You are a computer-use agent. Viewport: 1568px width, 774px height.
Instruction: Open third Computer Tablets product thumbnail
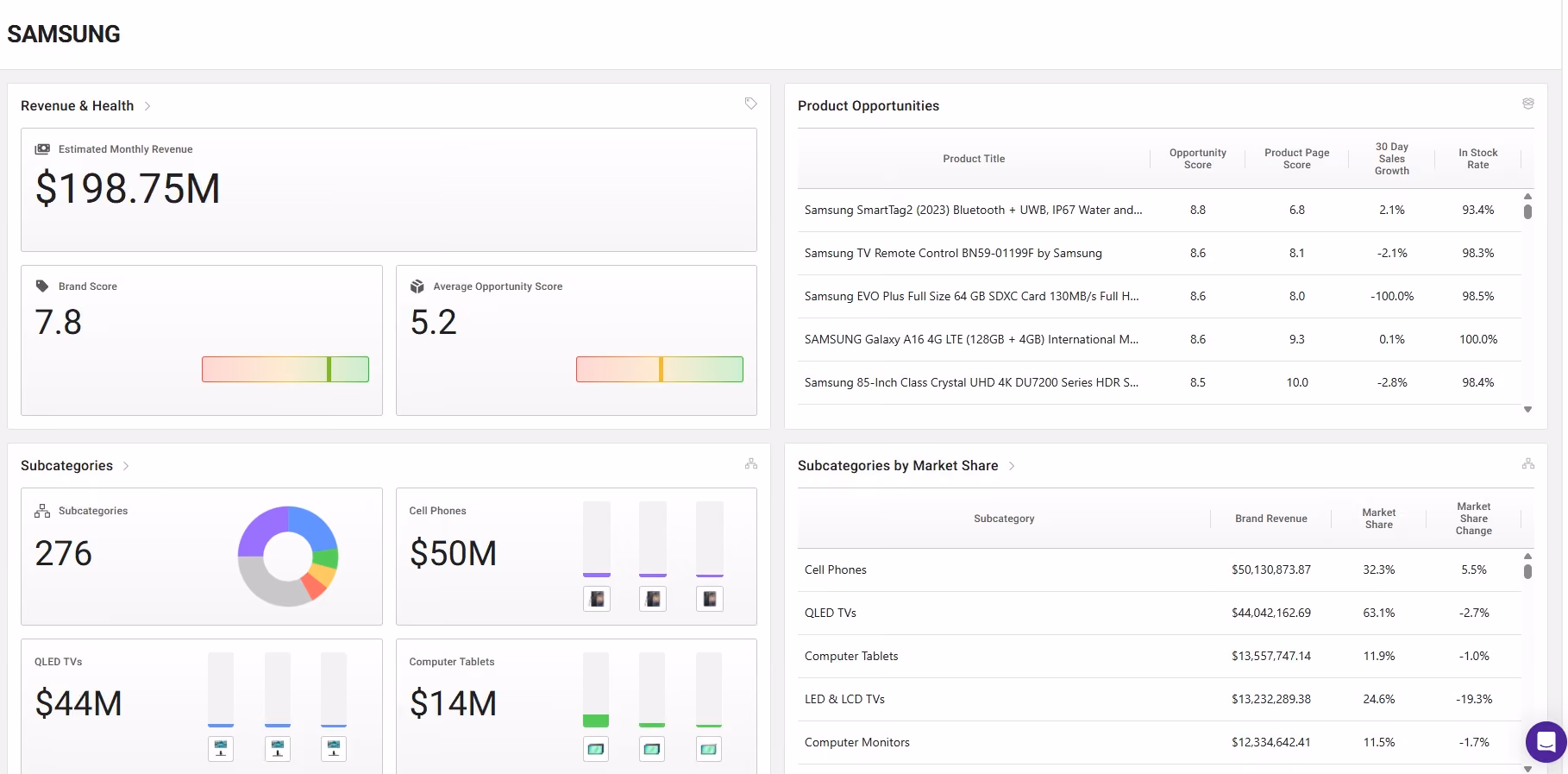709,749
